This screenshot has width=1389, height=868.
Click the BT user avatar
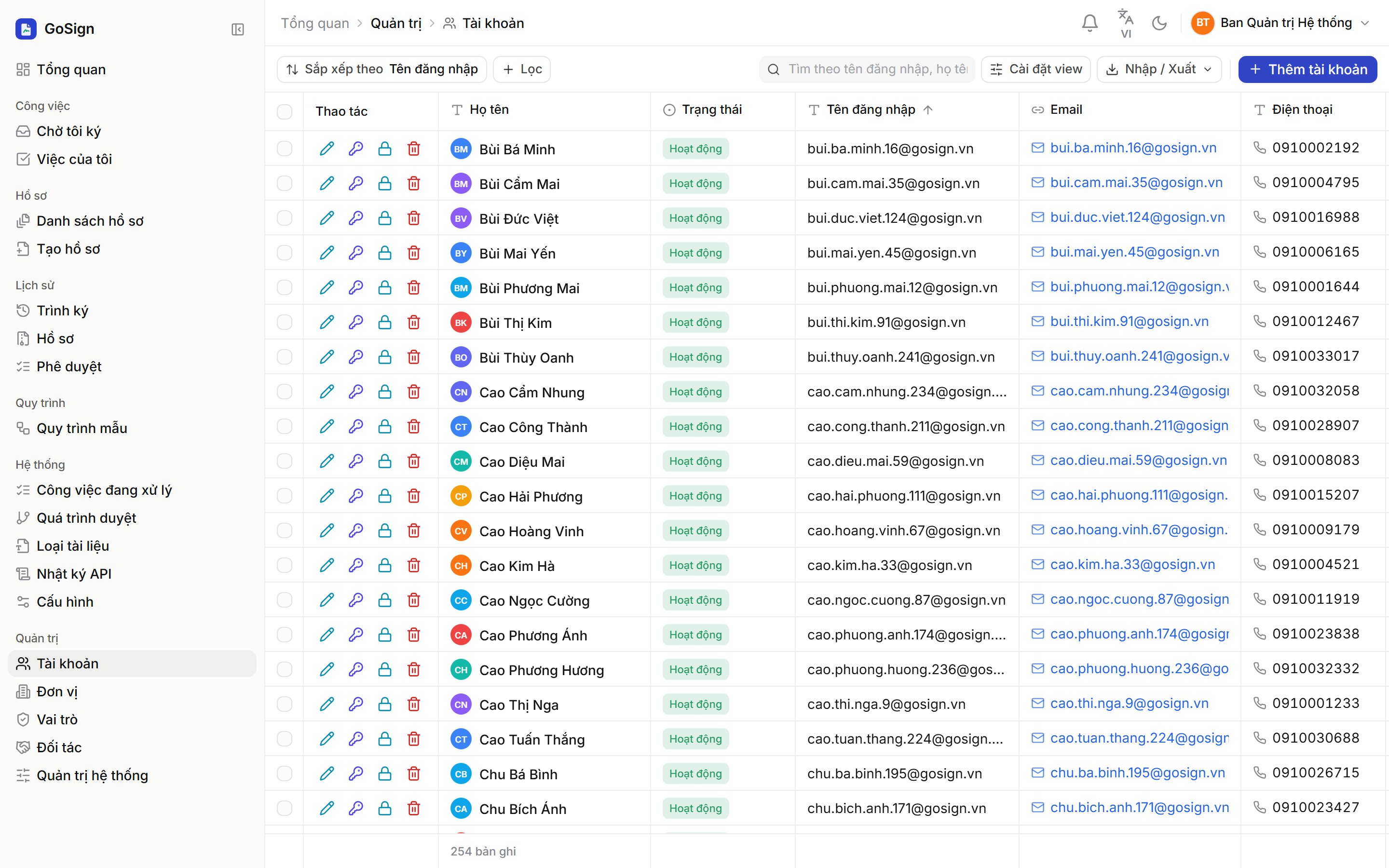[x=1202, y=23]
